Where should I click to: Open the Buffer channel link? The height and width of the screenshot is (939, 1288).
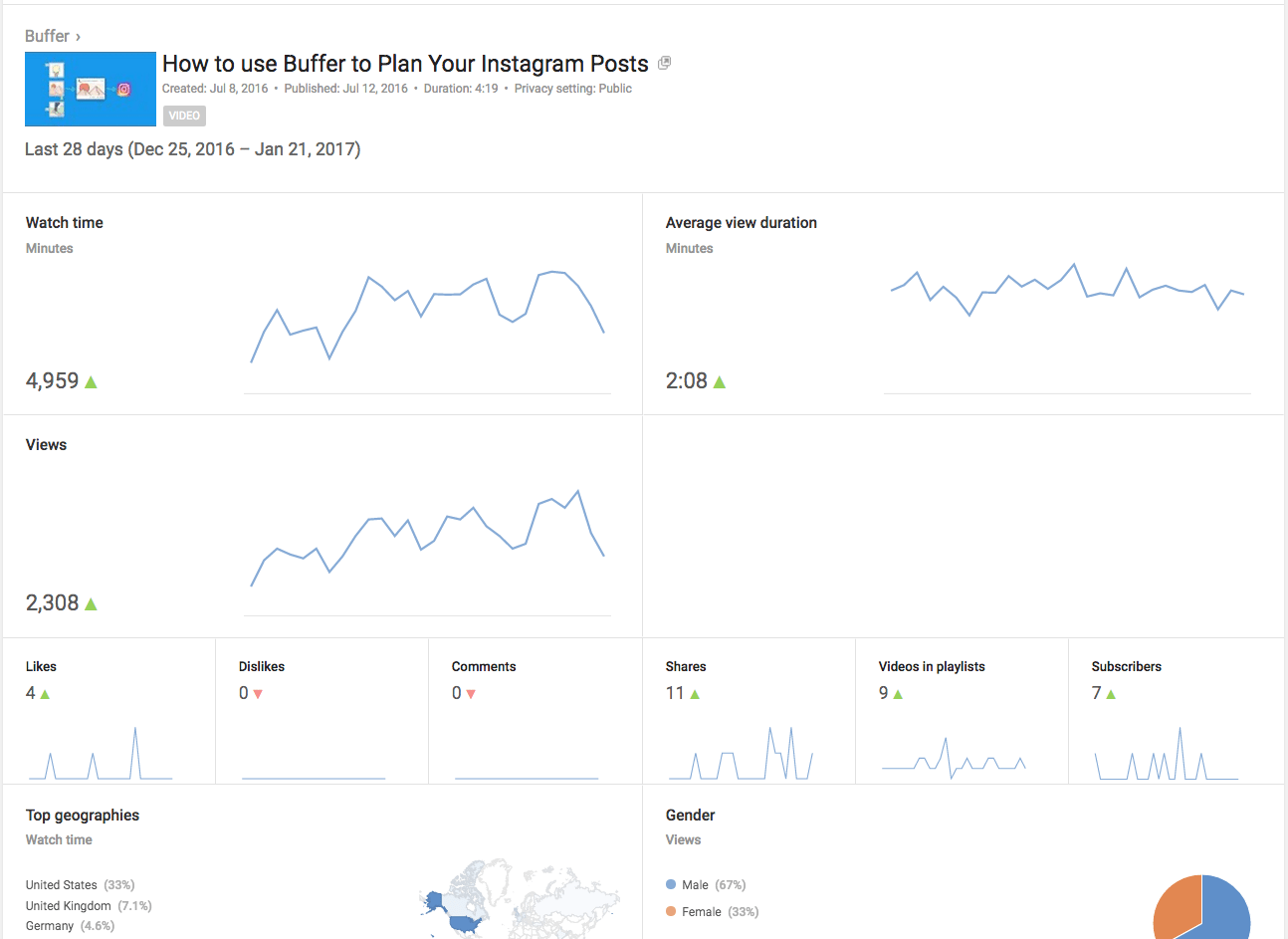(x=48, y=36)
